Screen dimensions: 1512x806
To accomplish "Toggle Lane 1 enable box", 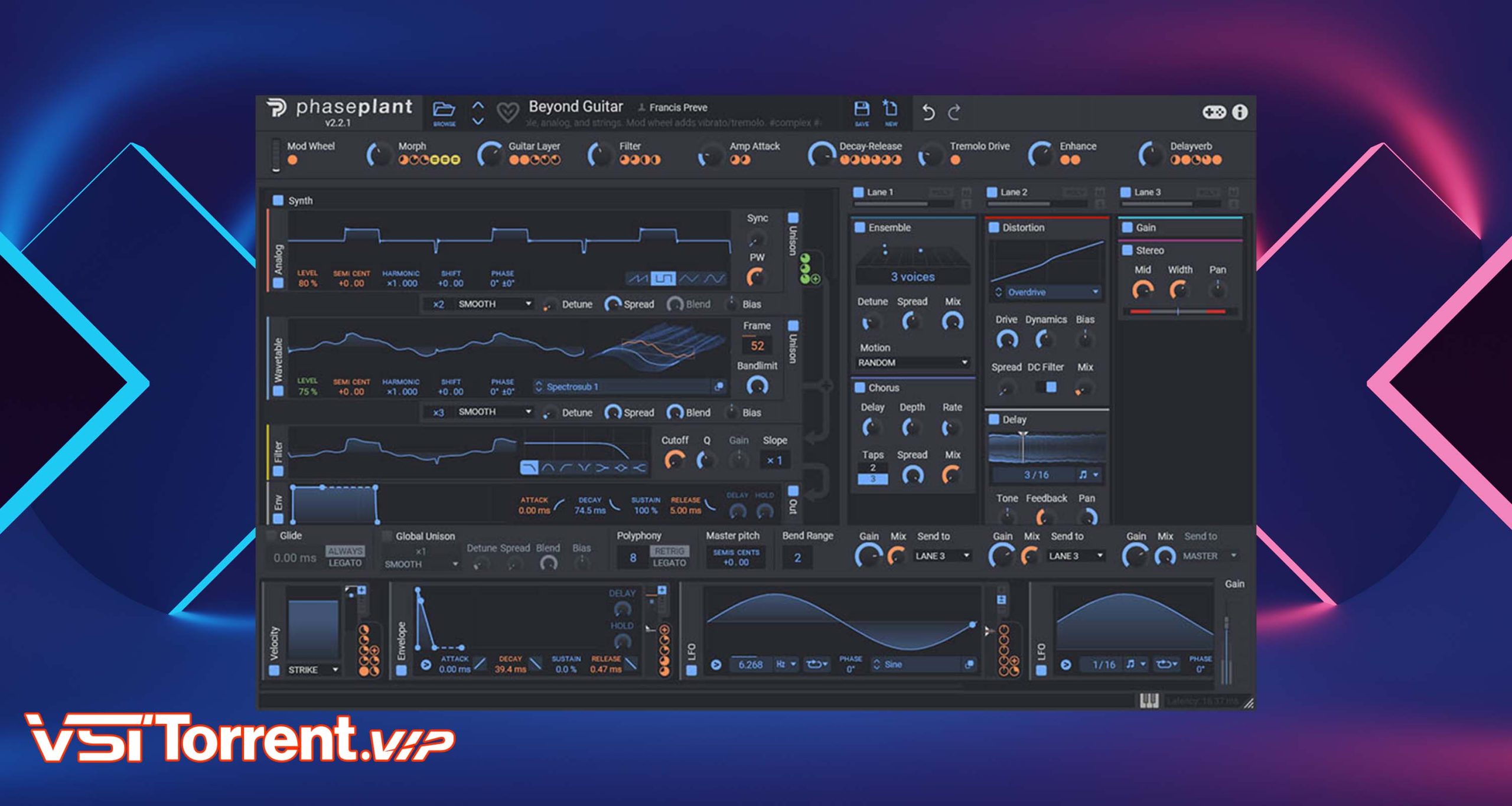I will tap(859, 192).
